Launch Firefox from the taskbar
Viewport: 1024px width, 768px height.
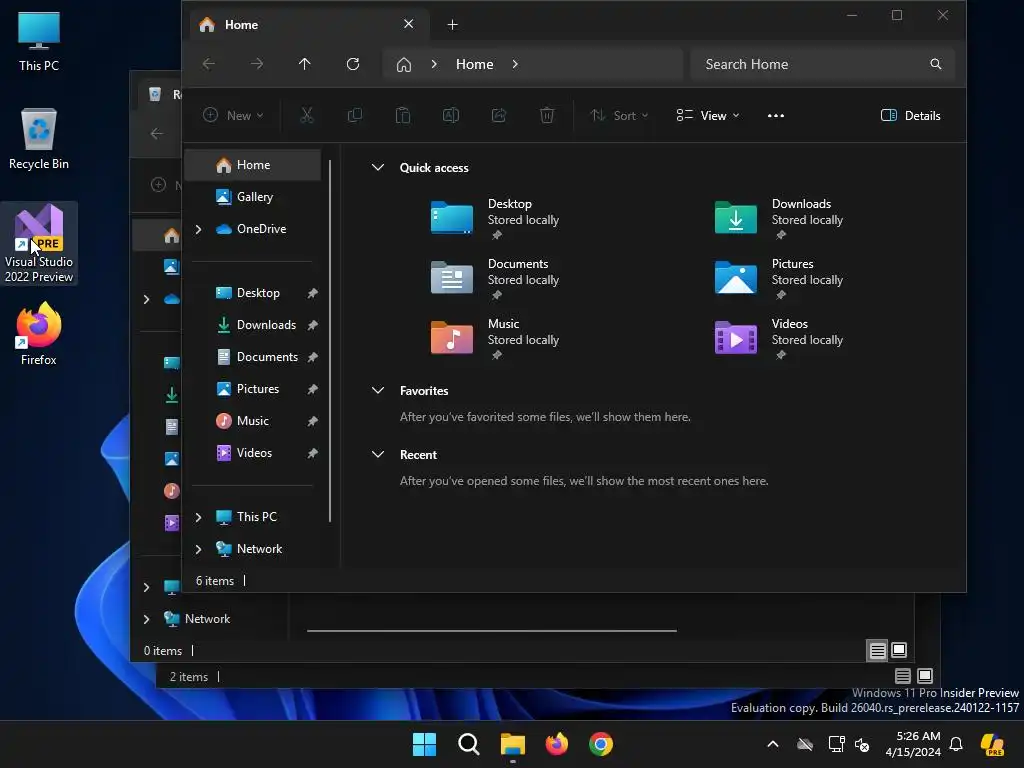click(556, 744)
